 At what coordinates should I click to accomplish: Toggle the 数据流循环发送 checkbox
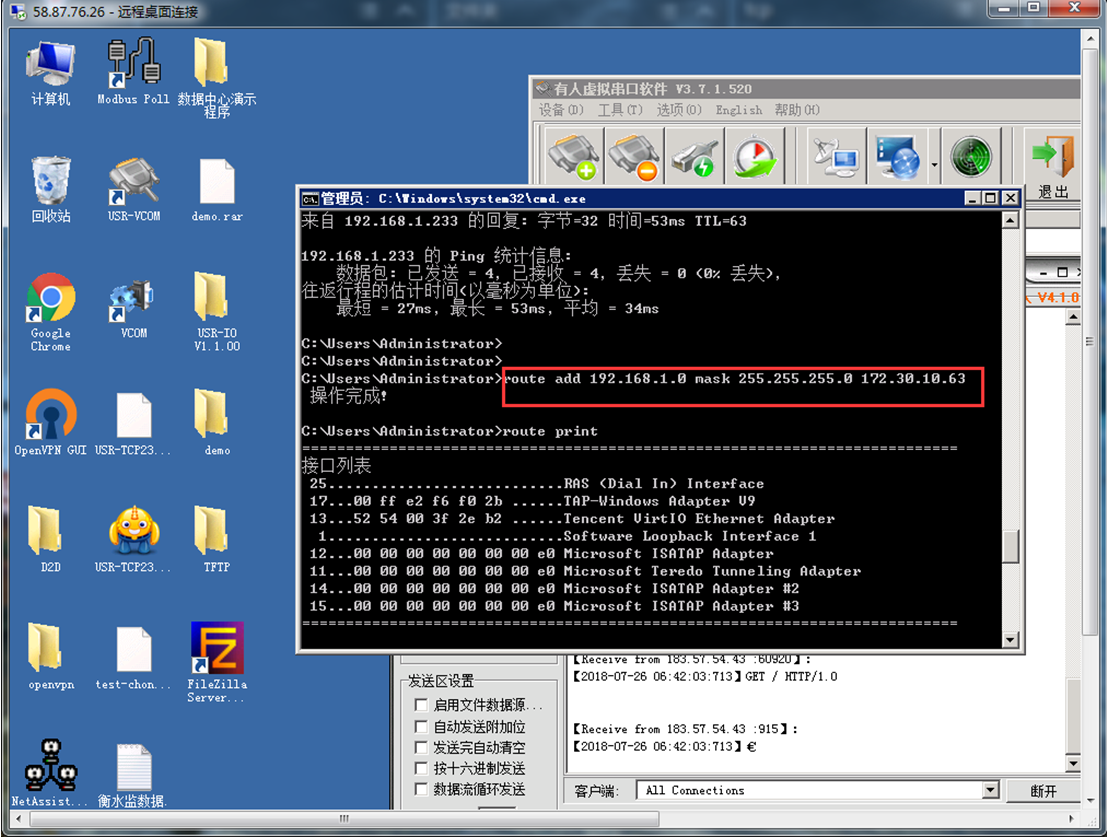(x=421, y=789)
